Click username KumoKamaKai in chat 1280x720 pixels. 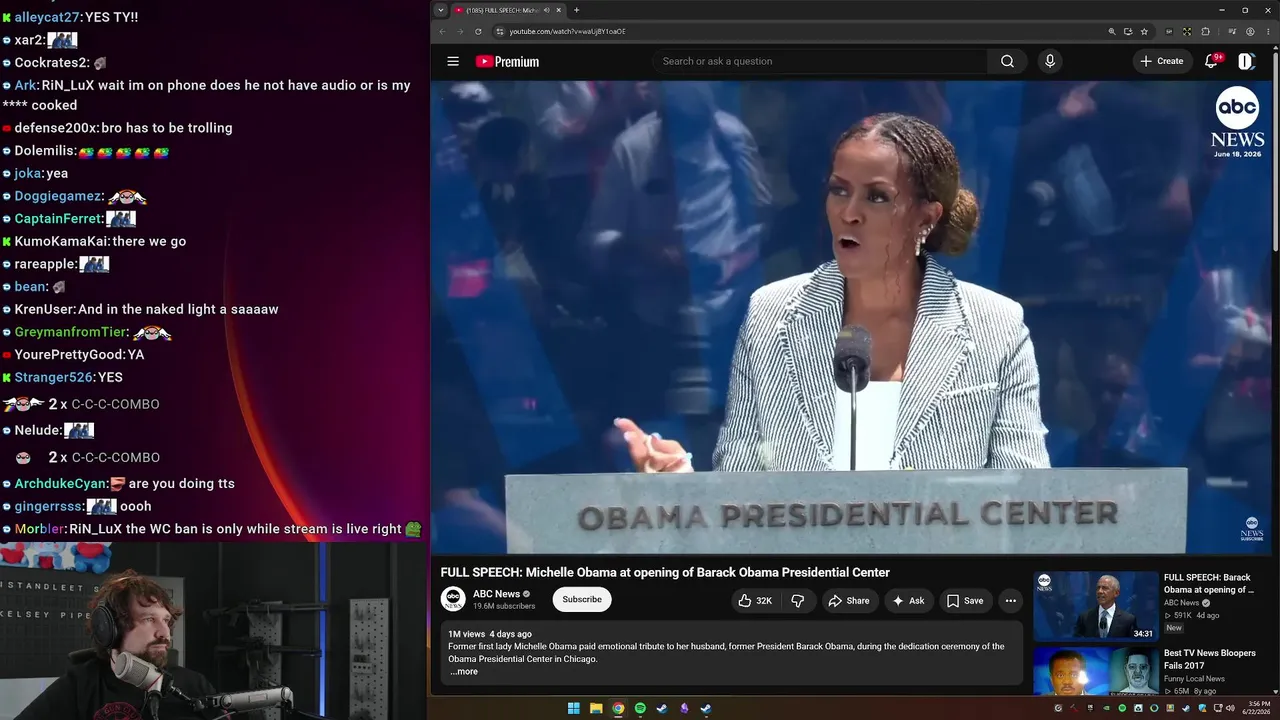tap(61, 241)
